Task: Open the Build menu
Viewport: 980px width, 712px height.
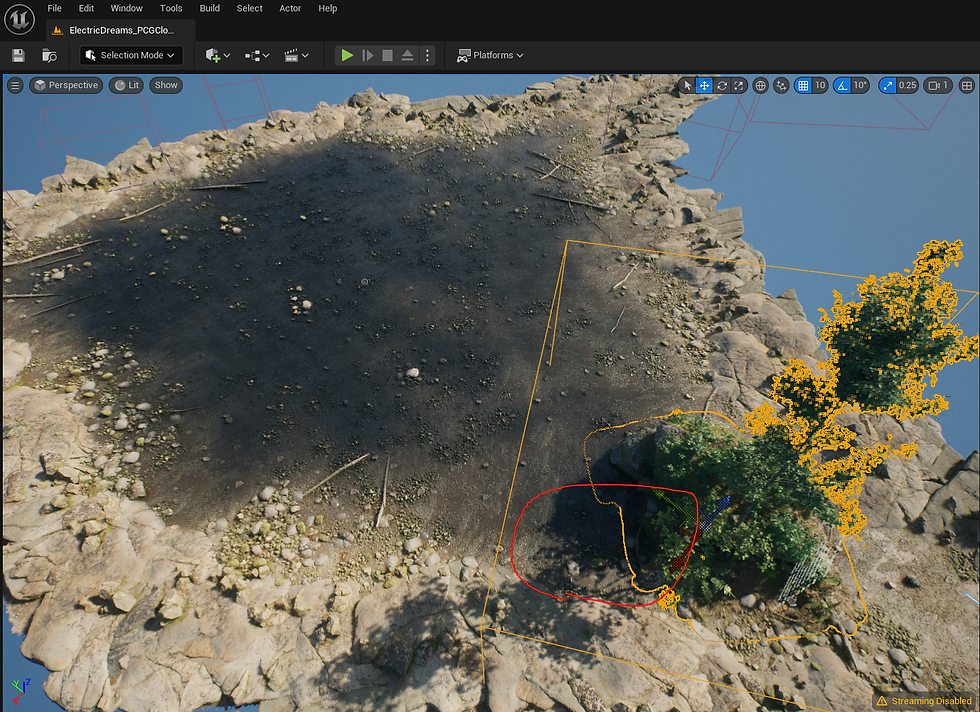Action: [x=209, y=8]
